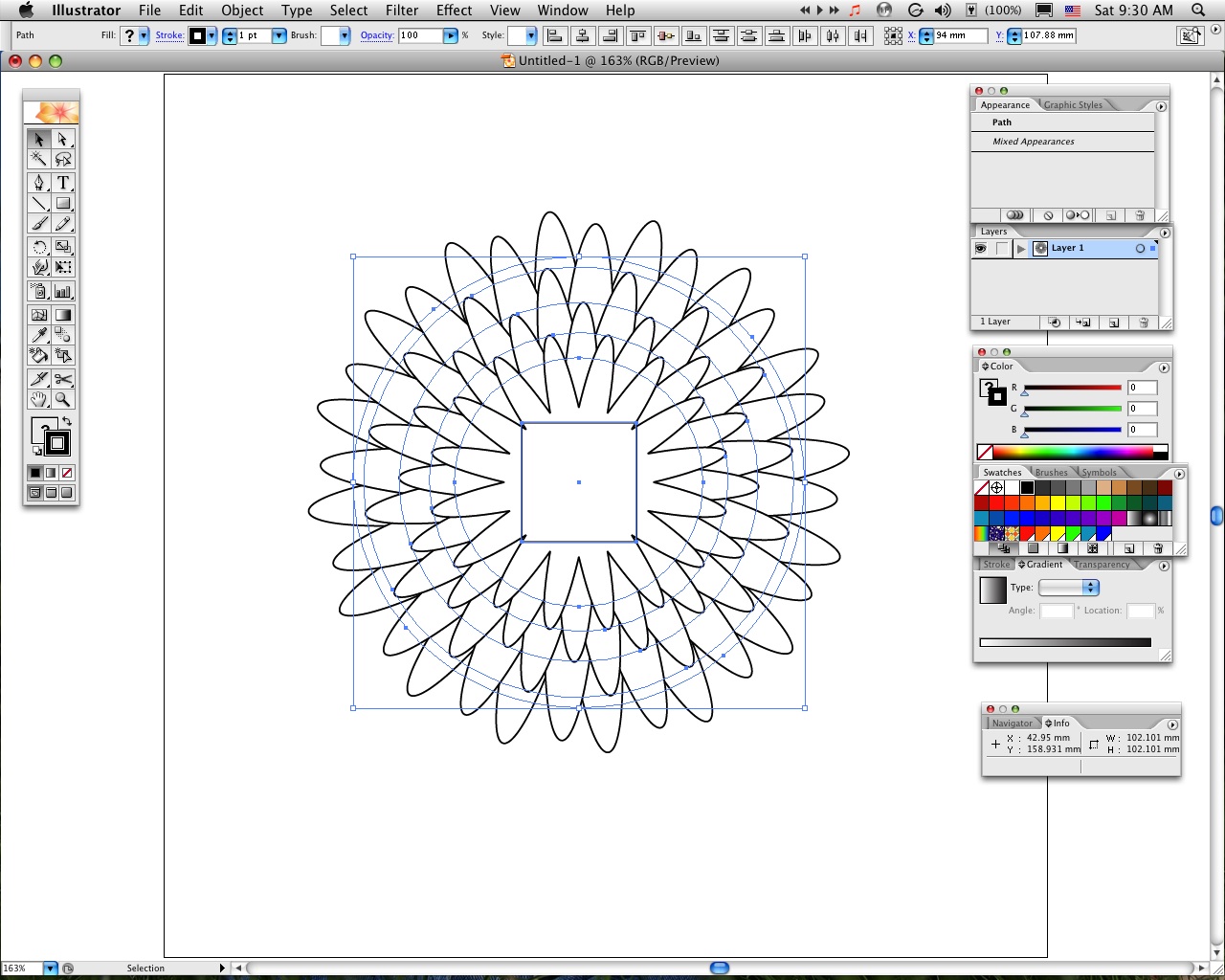The width and height of the screenshot is (1225, 980).
Task: Open the Window menu
Action: [562, 10]
